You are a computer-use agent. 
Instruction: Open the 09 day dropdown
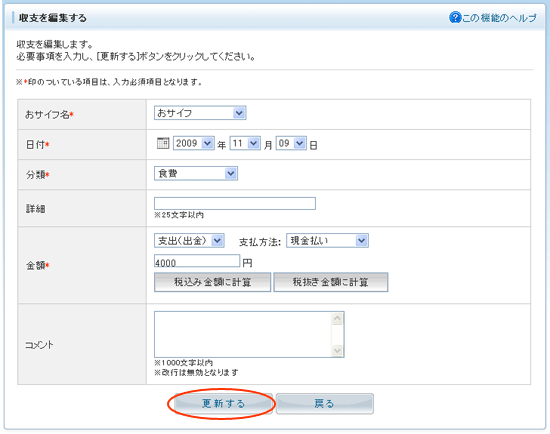pos(291,143)
